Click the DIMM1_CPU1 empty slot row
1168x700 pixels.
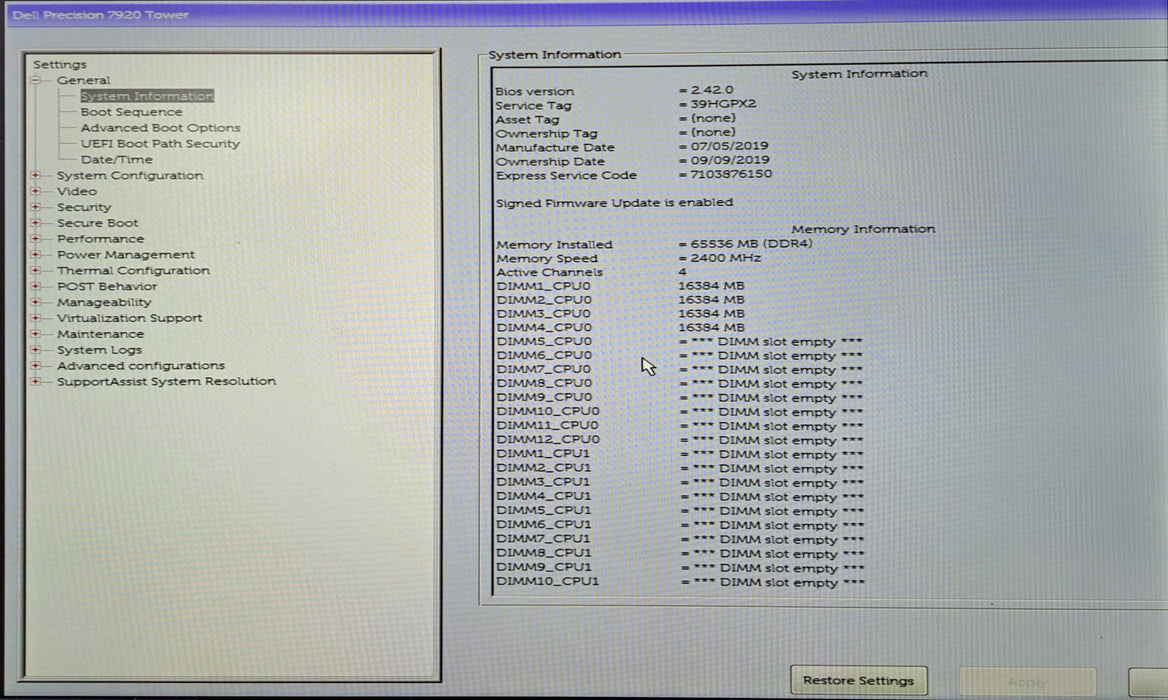click(679, 454)
